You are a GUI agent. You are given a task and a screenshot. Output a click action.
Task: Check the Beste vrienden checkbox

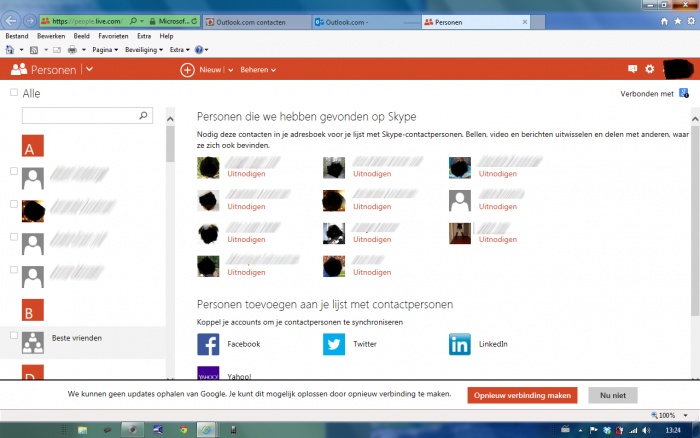14,335
